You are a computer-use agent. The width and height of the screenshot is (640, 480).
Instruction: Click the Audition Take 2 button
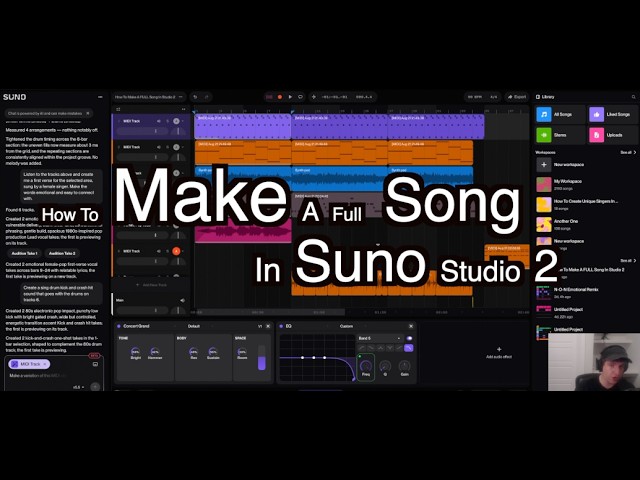pos(62,253)
